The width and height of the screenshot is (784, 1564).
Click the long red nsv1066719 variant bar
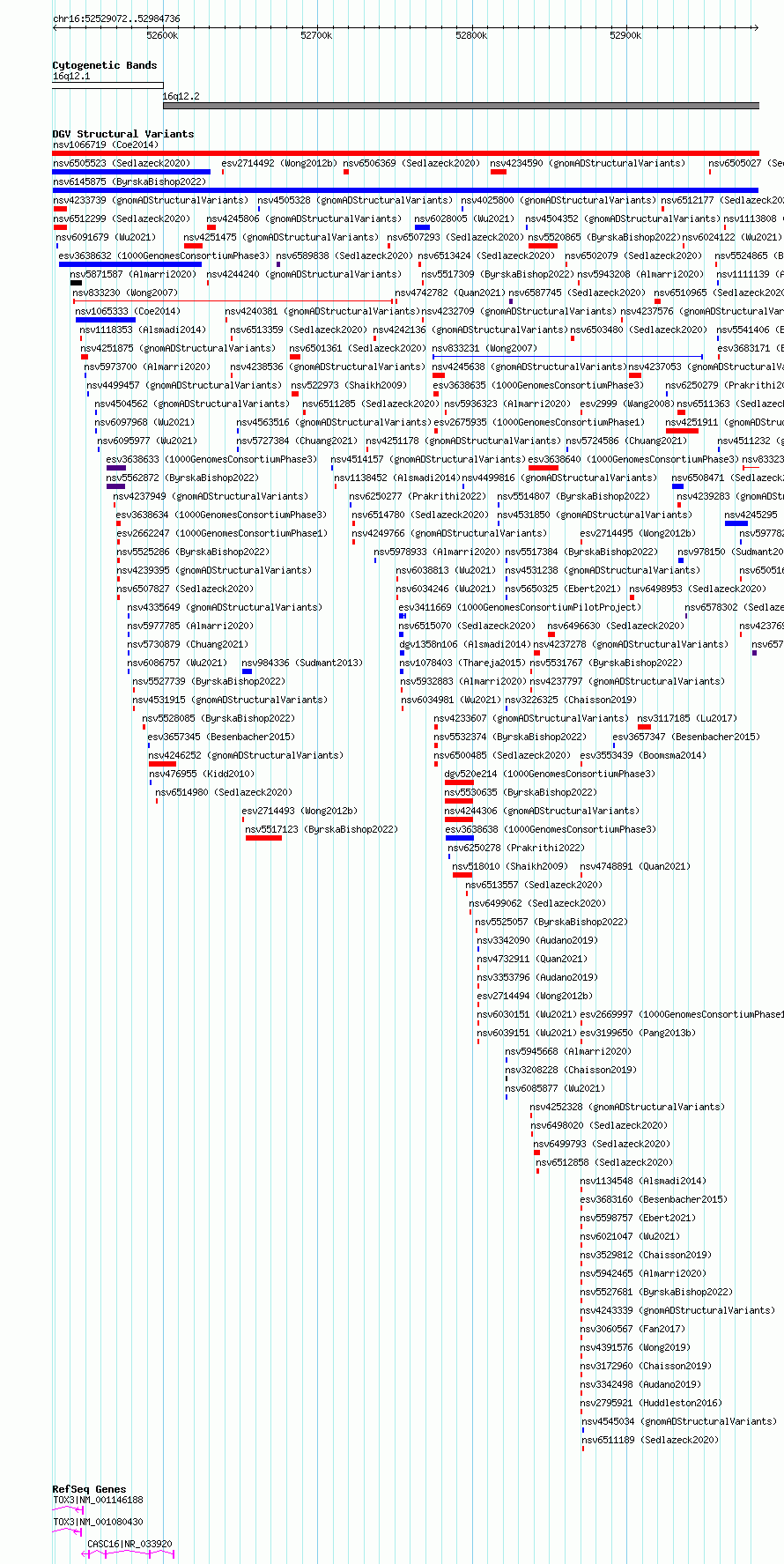point(405,153)
